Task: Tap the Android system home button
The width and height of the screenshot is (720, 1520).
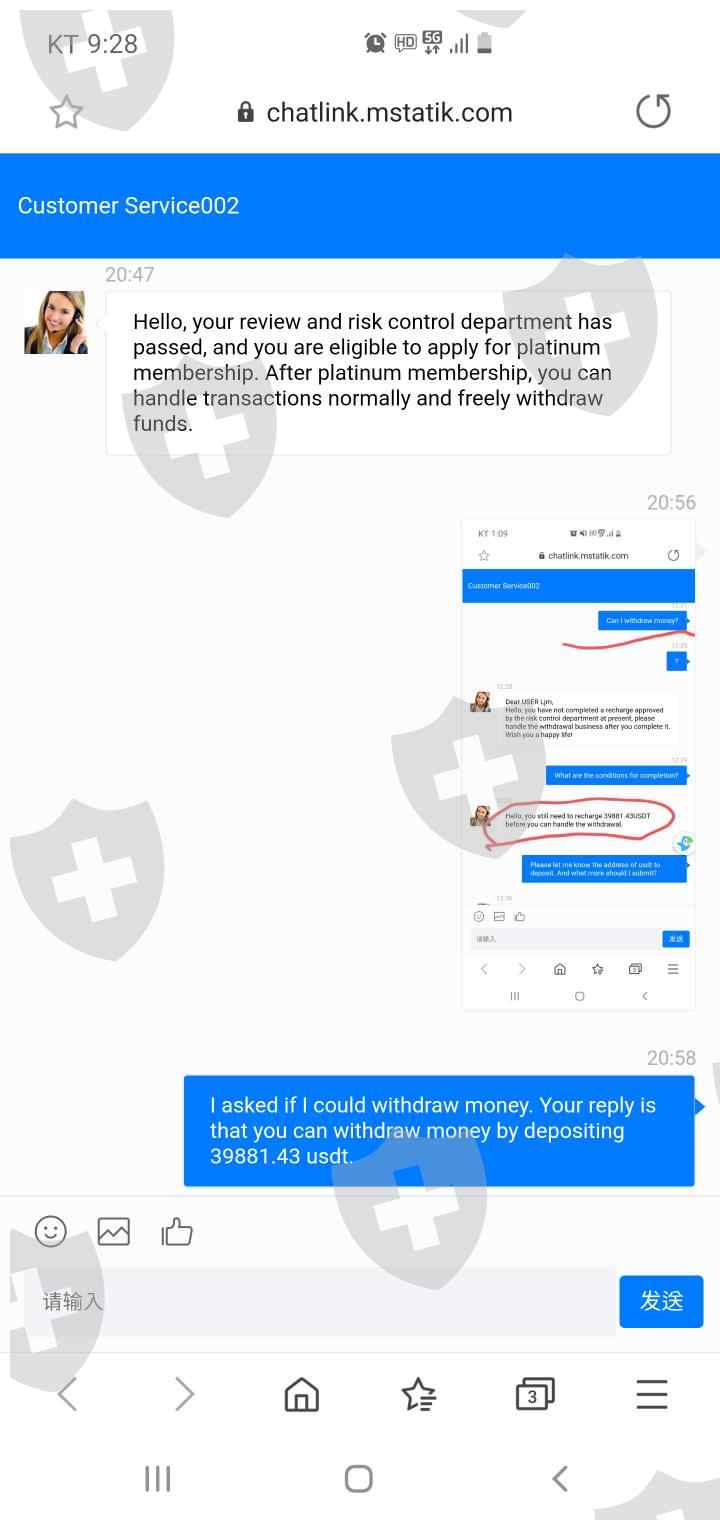Action: [359, 1479]
